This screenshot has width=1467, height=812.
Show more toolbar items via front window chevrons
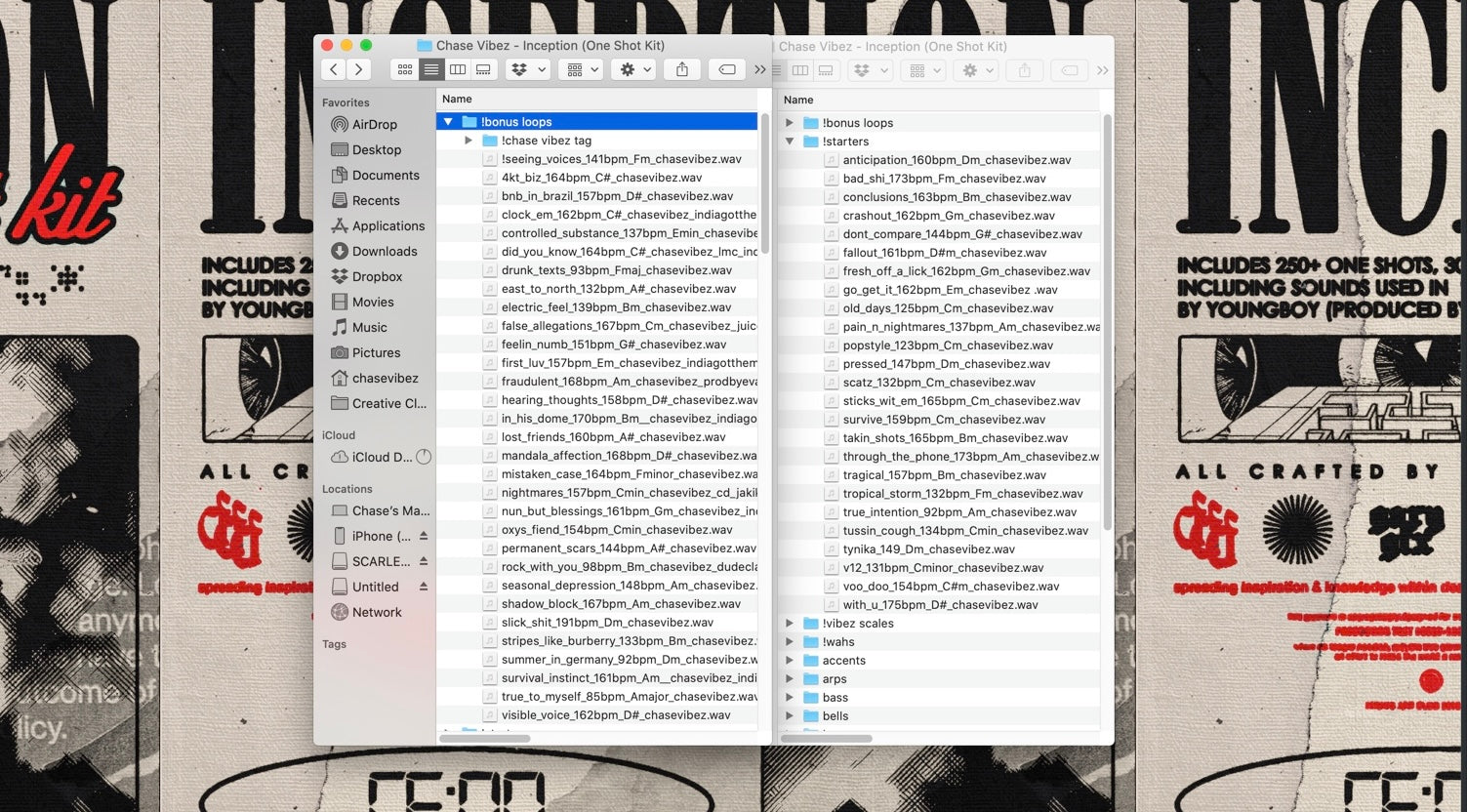(x=760, y=69)
